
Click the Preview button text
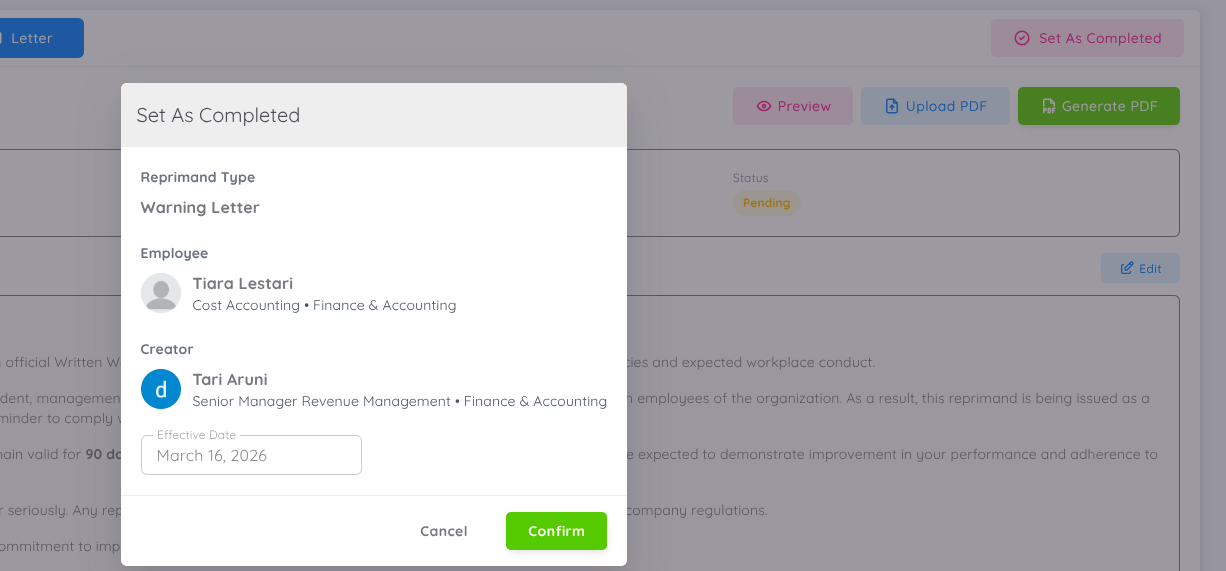pyautogui.click(x=804, y=106)
